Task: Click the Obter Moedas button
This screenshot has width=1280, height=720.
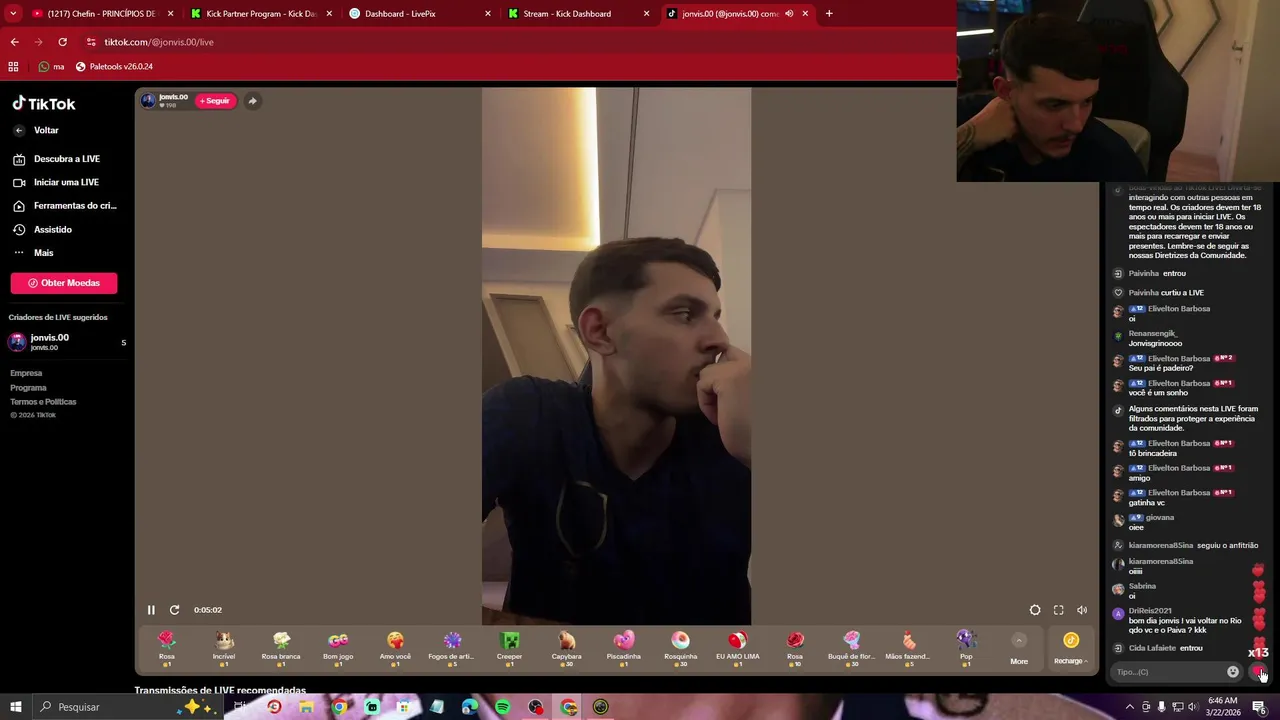Action: pos(64,283)
